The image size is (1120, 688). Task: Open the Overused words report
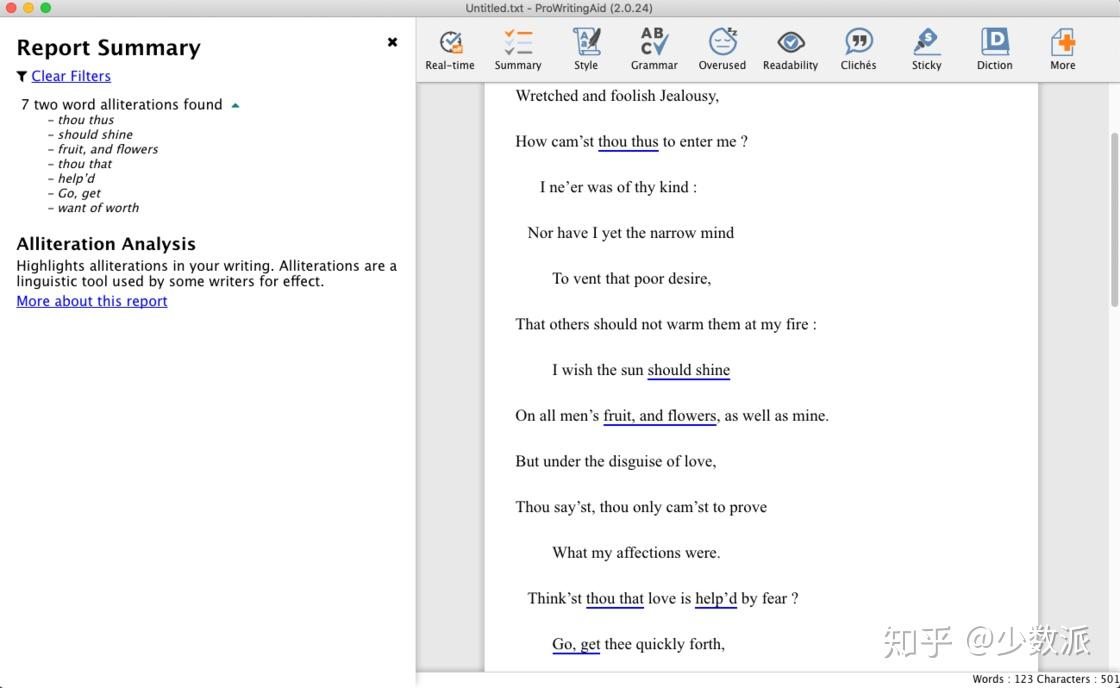pyautogui.click(x=722, y=49)
